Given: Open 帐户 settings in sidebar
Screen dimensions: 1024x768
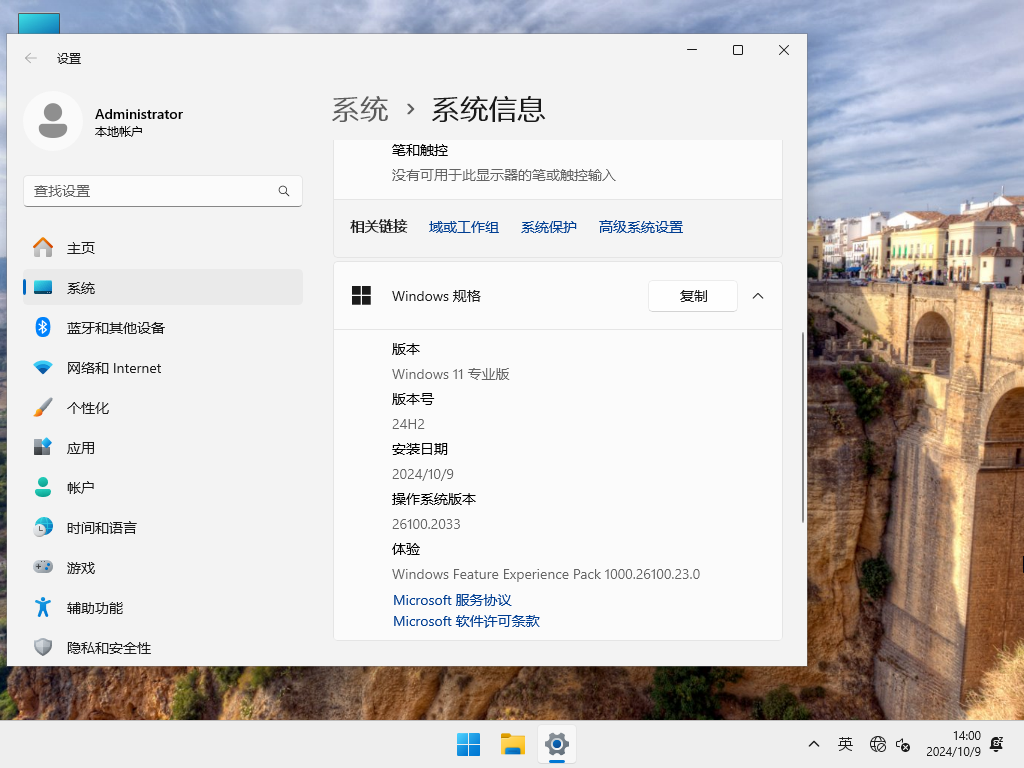Looking at the screenshot, I should [82, 487].
